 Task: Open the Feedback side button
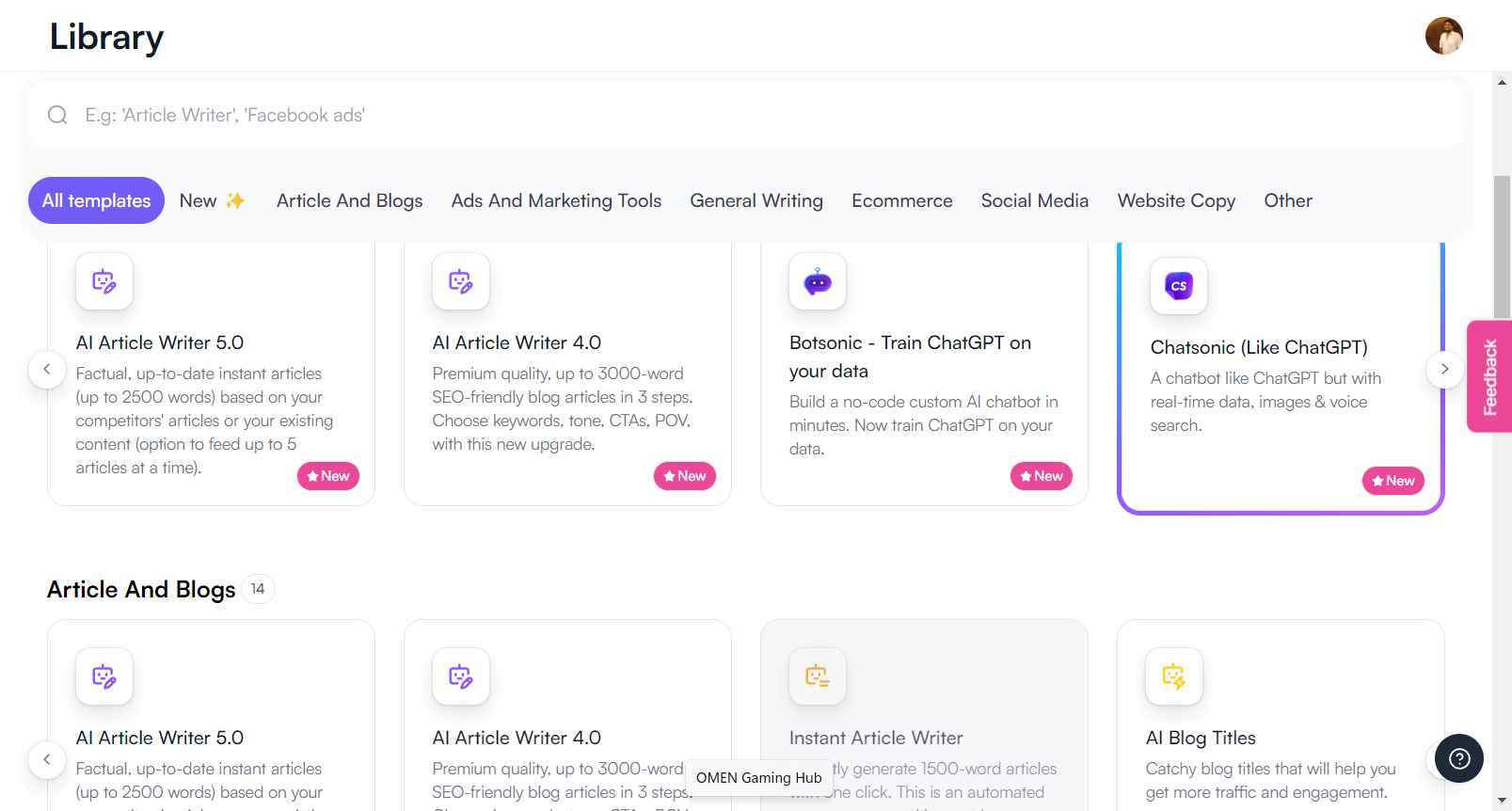pyautogui.click(x=1489, y=376)
